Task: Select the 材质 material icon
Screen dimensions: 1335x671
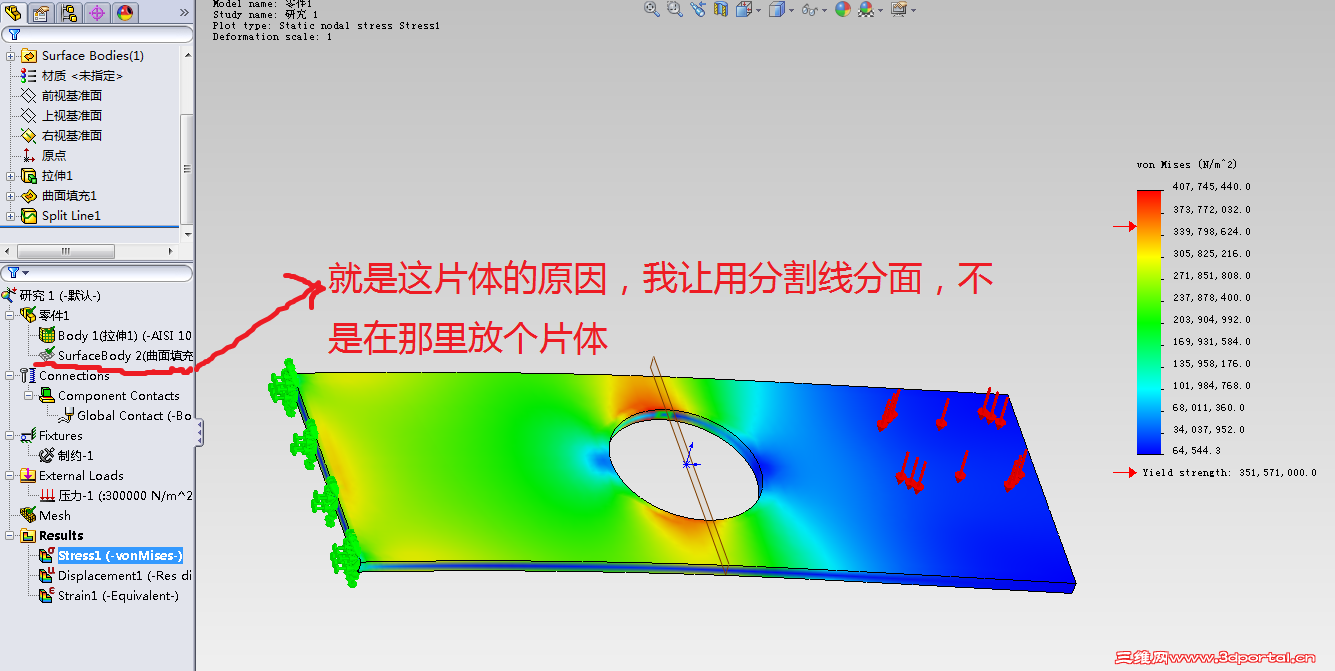Action: pos(29,76)
